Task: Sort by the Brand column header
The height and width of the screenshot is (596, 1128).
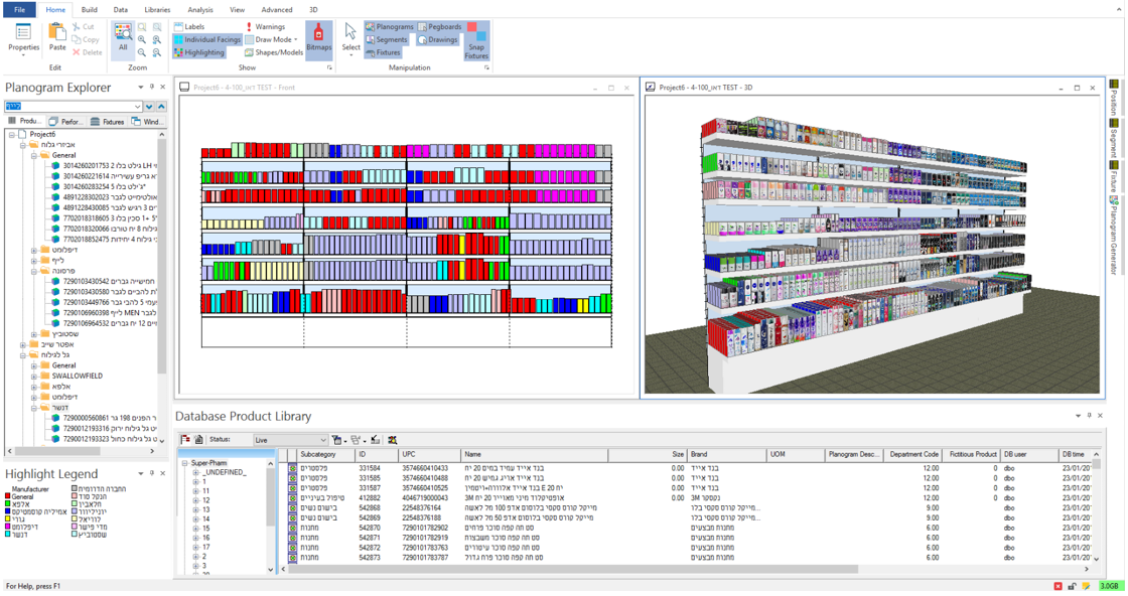Action: coord(727,454)
